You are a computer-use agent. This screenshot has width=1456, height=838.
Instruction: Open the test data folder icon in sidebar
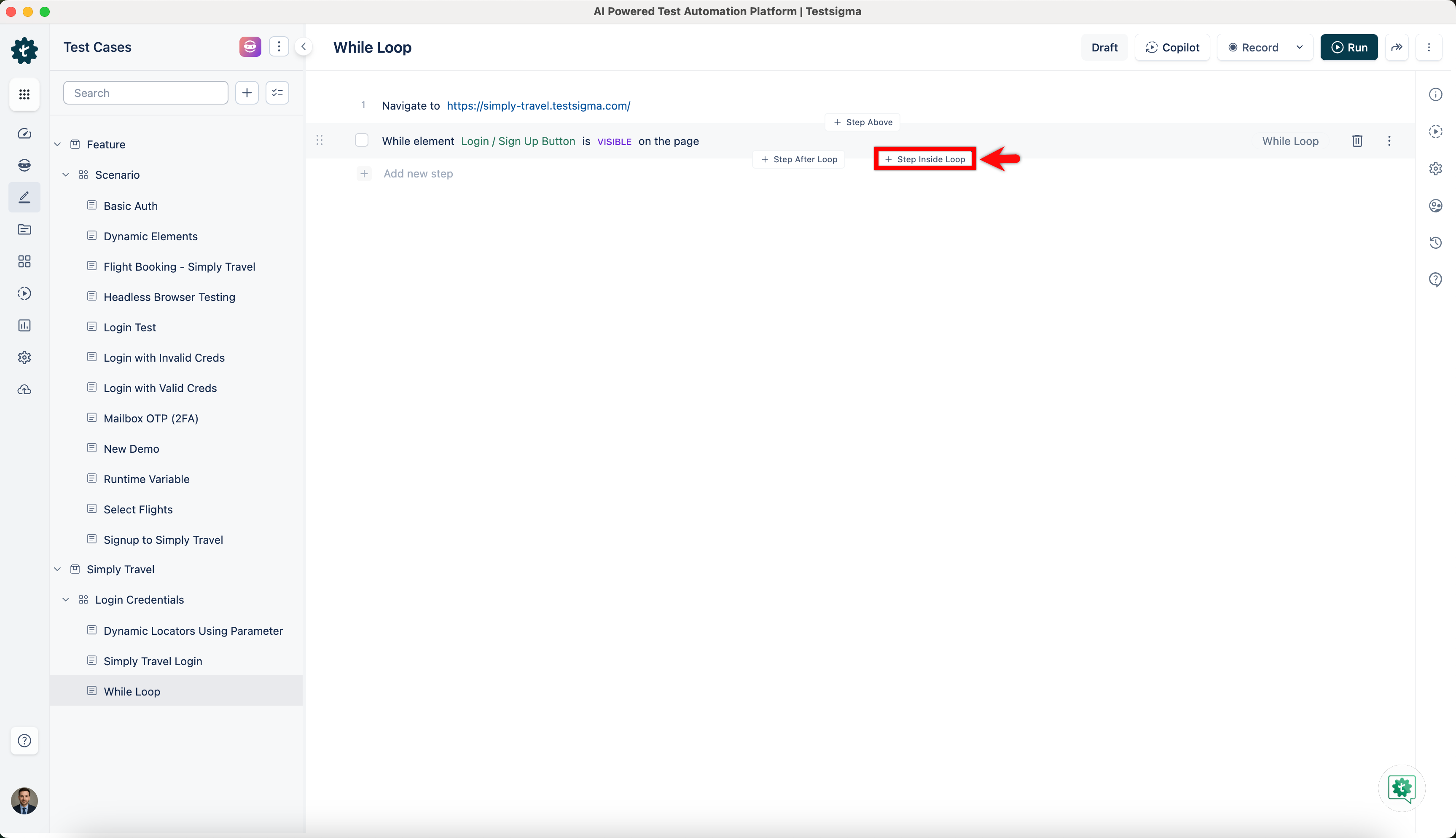pos(24,230)
